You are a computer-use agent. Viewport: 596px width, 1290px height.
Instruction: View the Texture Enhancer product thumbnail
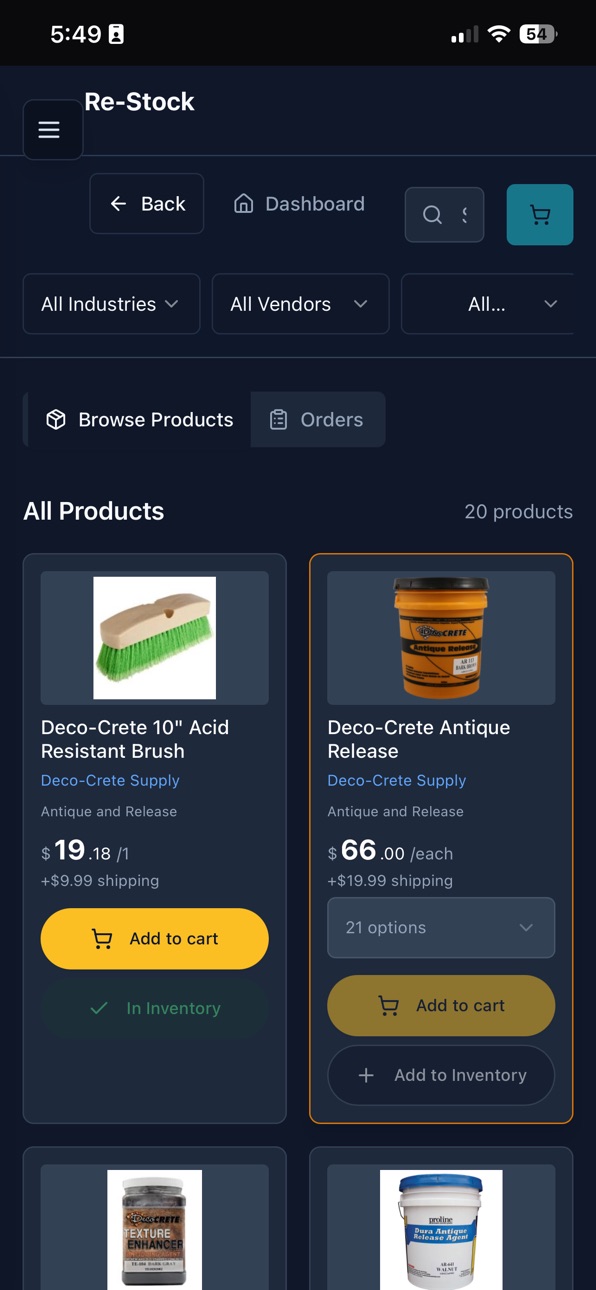[155, 1229]
